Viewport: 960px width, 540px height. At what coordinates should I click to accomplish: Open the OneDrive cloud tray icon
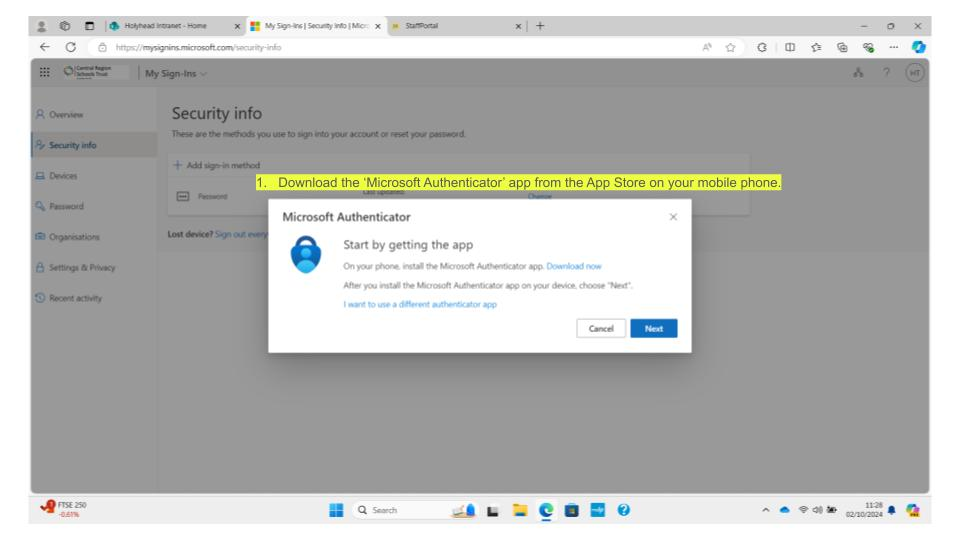pyautogui.click(x=784, y=510)
